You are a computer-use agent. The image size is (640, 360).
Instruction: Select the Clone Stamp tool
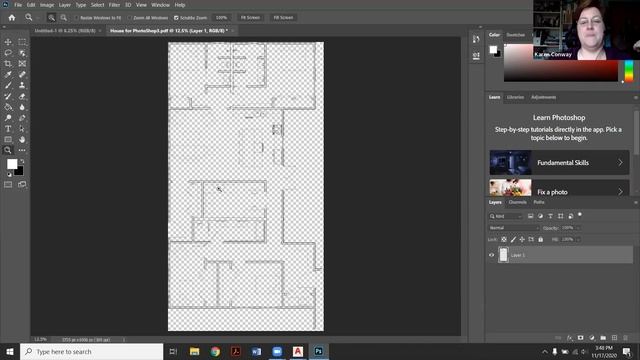point(22,85)
